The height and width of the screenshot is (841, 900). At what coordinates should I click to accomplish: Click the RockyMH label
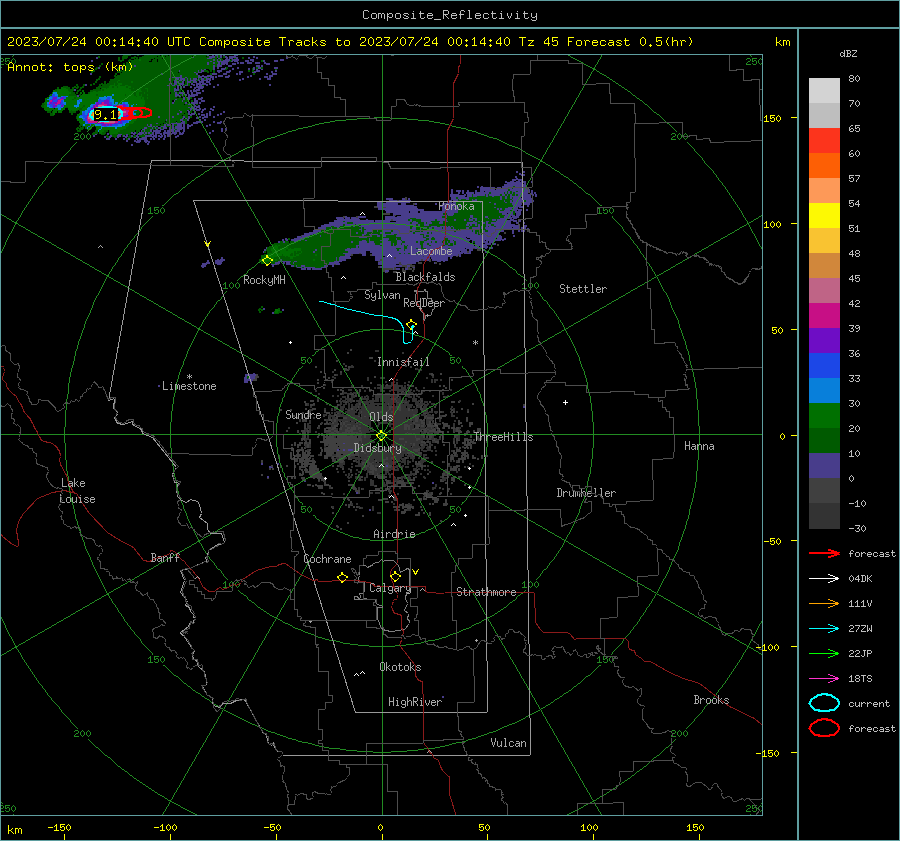[x=264, y=280]
